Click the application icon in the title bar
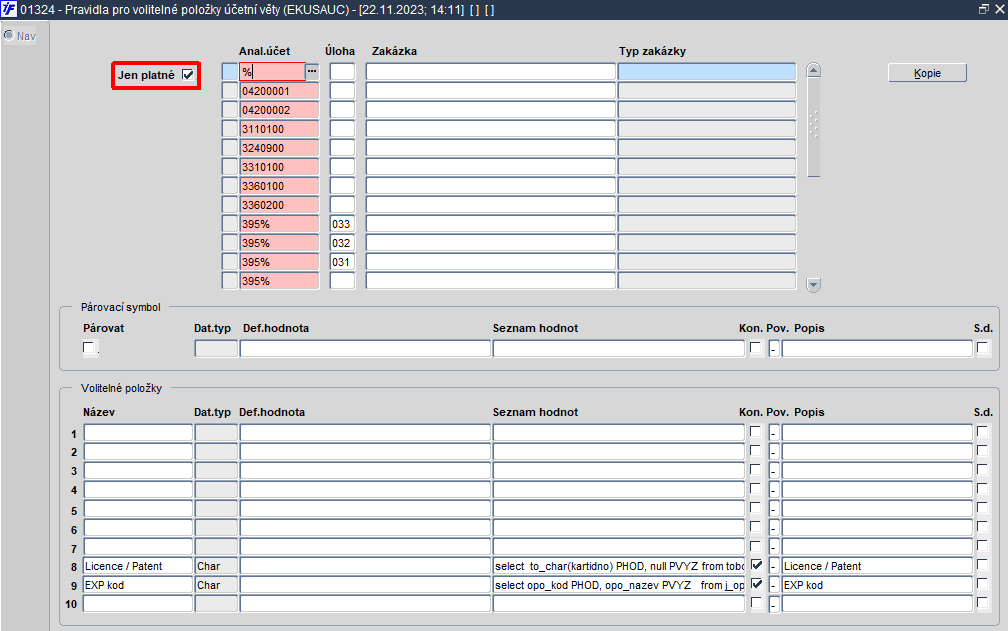Viewport: 1008px width, 631px height. point(8,10)
